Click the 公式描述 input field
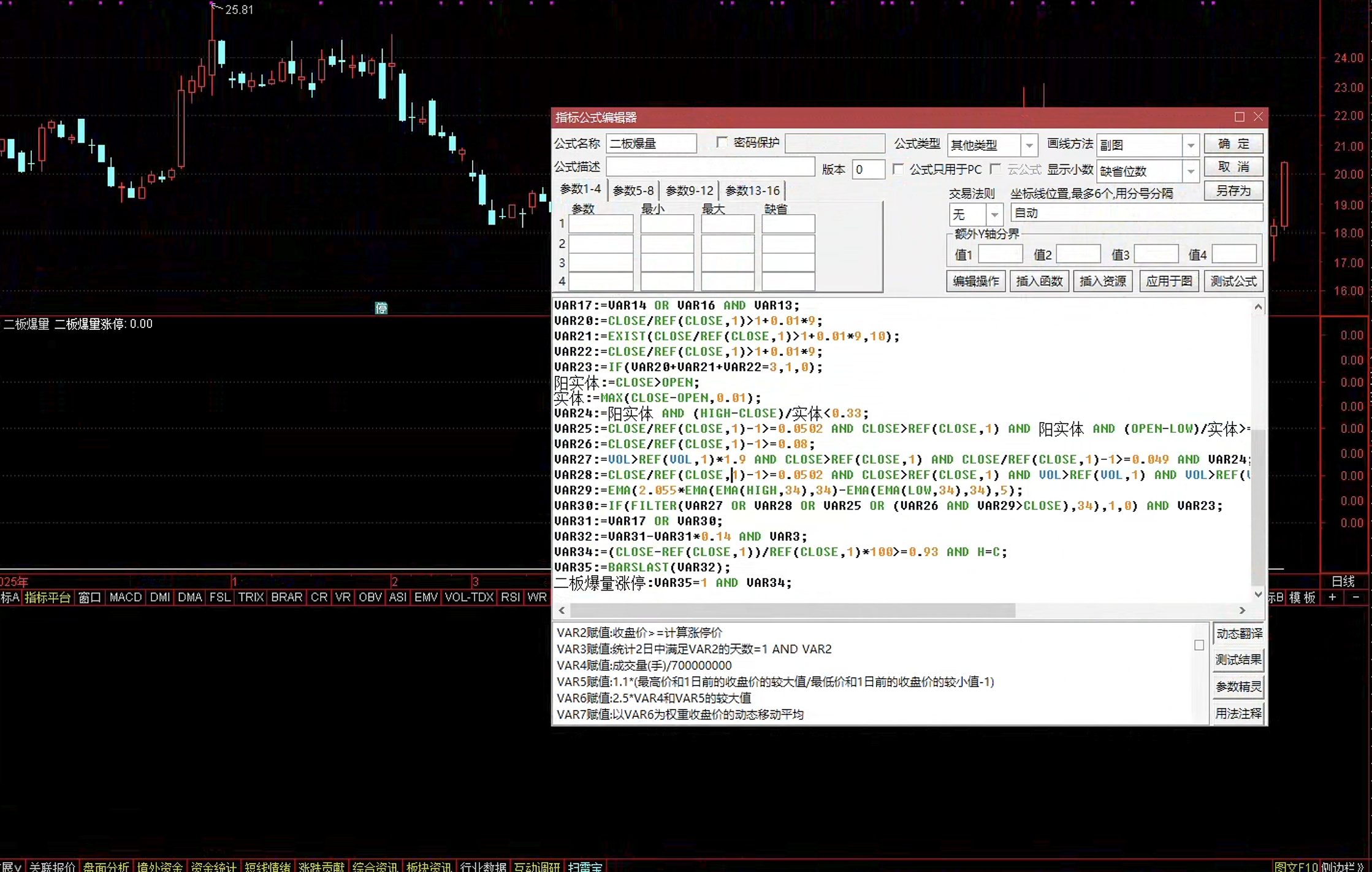This screenshot has height=872, width=1372. tap(710, 167)
